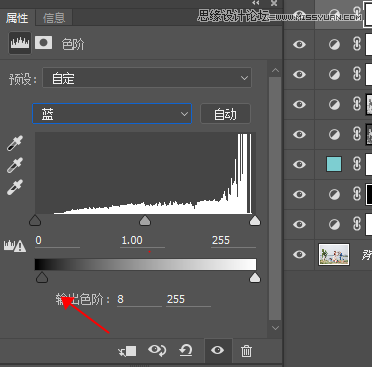Image resolution: width=372 pixels, height=367 pixels.
Task: Hide layer directly above the Background layer
Action: point(299,224)
